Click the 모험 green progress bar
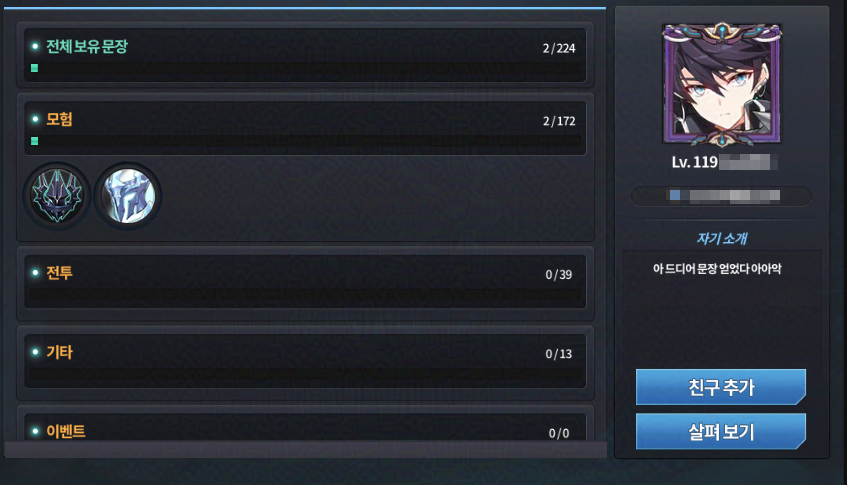 (305, 141)
